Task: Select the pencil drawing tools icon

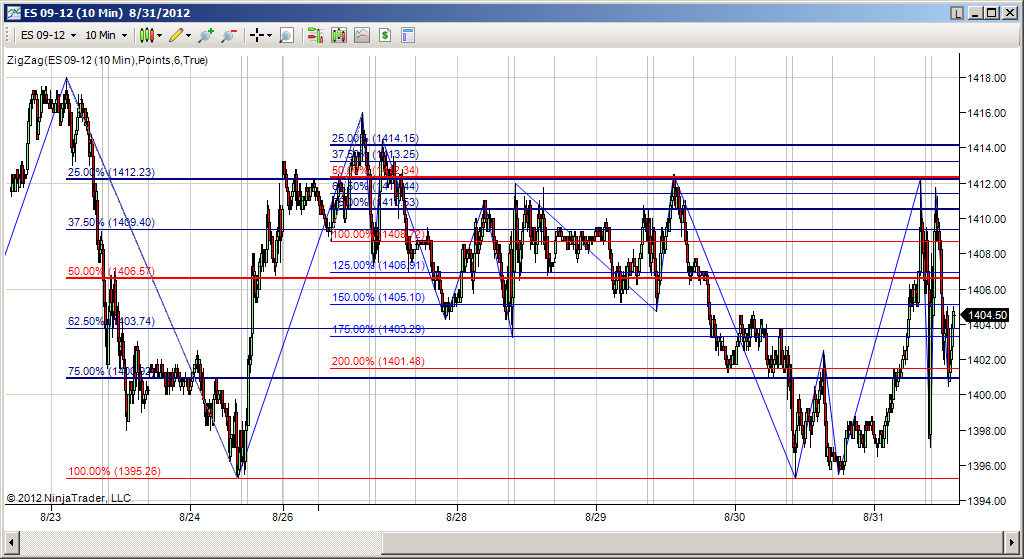Action: 176,35
